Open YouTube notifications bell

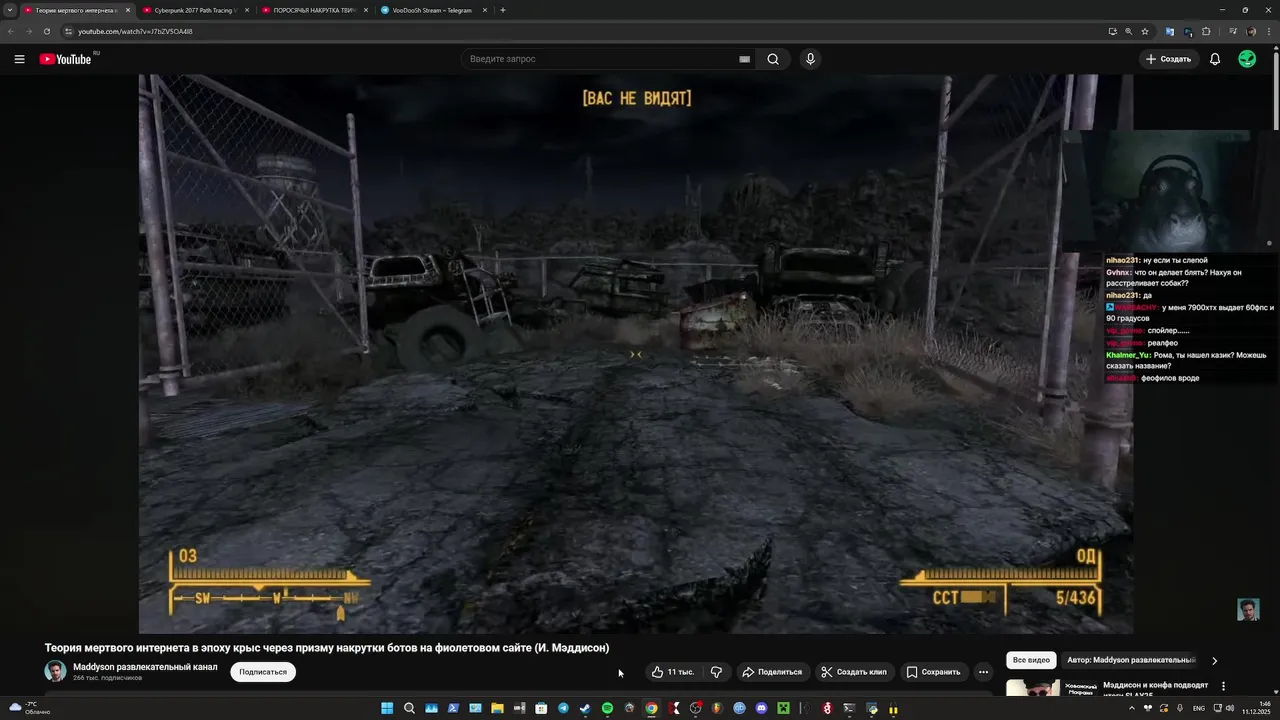click(x=1215, y=59)
